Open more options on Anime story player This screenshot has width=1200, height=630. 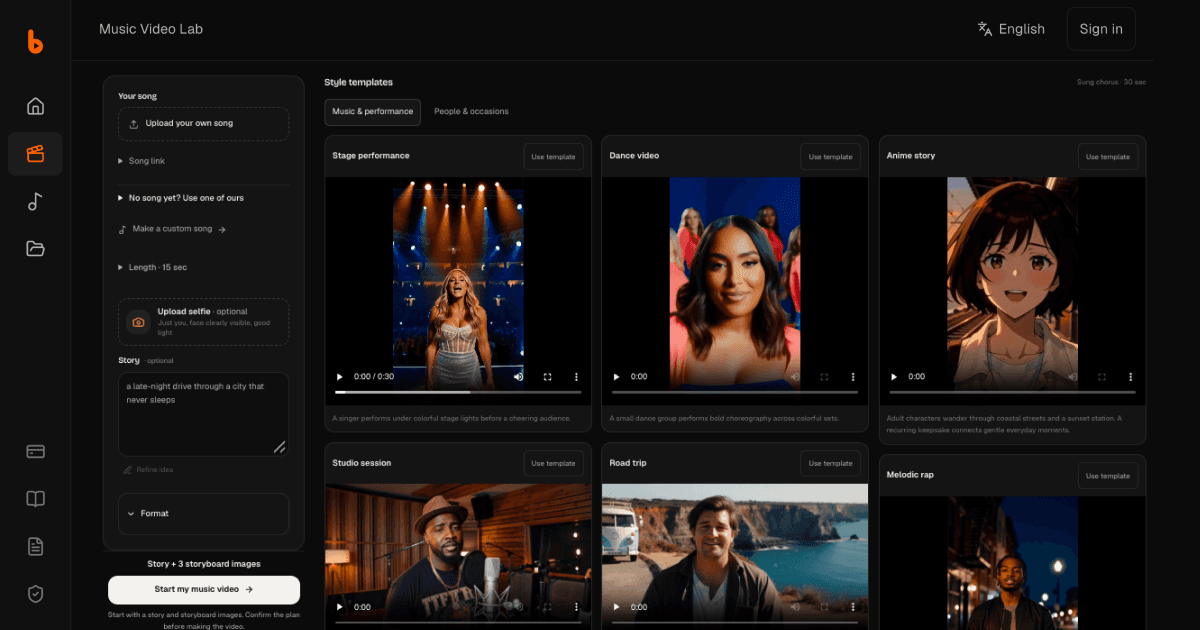point(1130,377)
